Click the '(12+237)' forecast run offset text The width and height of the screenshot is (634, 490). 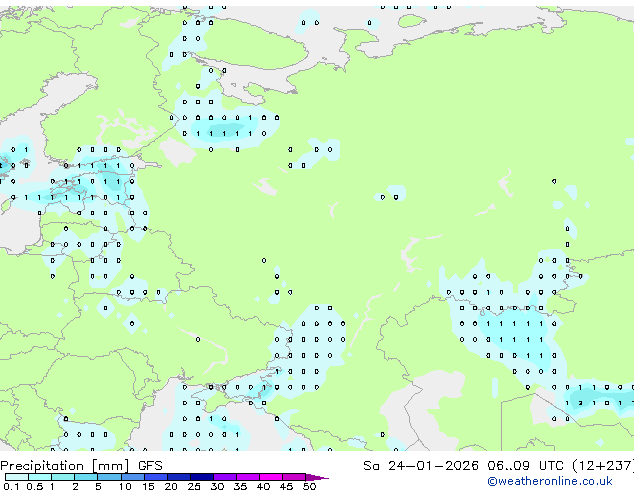tap(603, 466)
